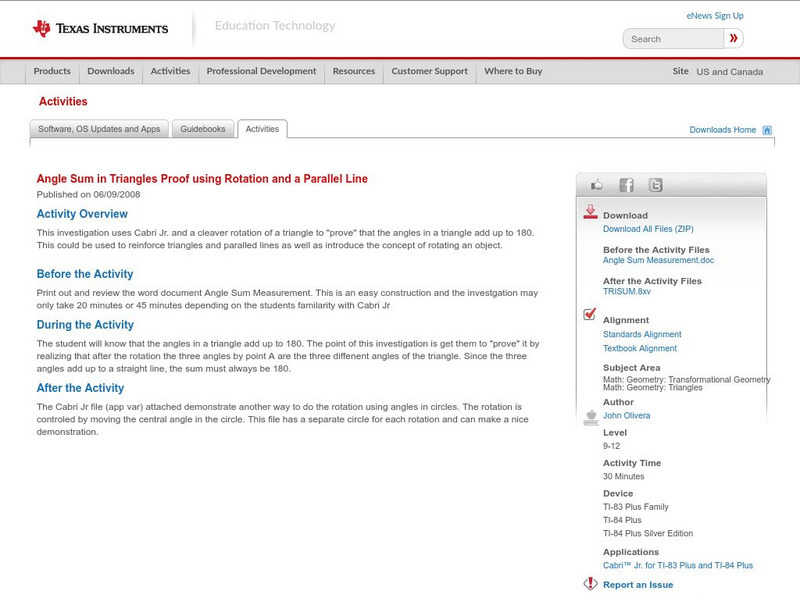Switch to Software, OS Updates and Apps tab
The width and height of the screenshot is (800, 598).
99,129
